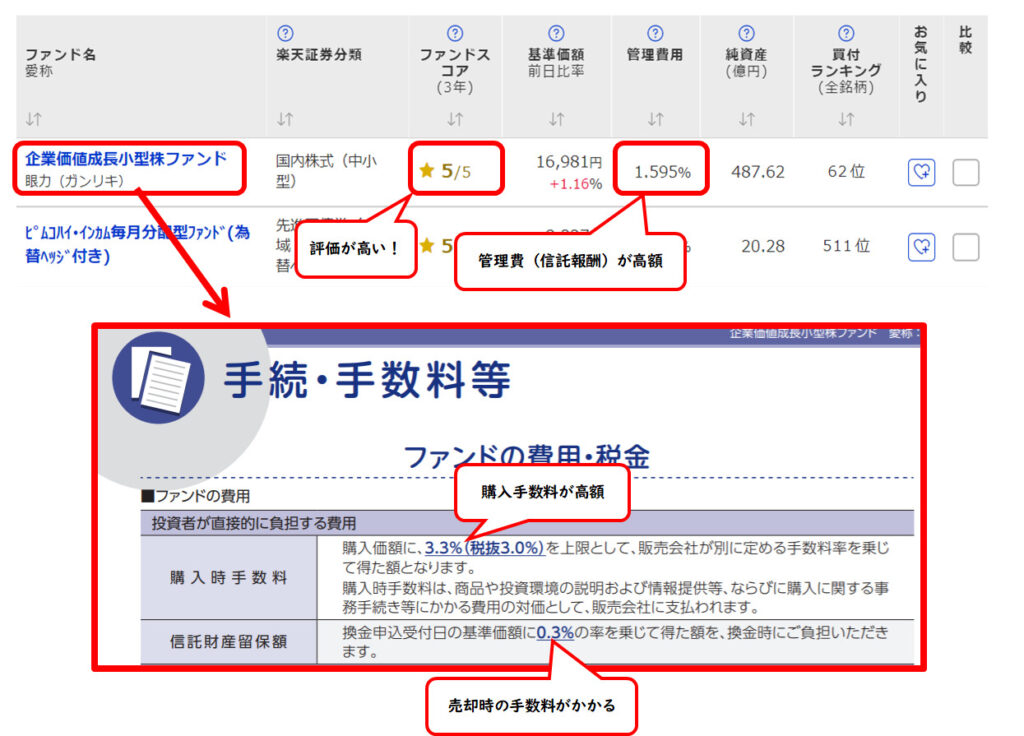The height and width of the screenshot is (736, 1024).
Task: Check compare box for 企業価値成長小型株ファンド
Action: click(x=966, y=172)
